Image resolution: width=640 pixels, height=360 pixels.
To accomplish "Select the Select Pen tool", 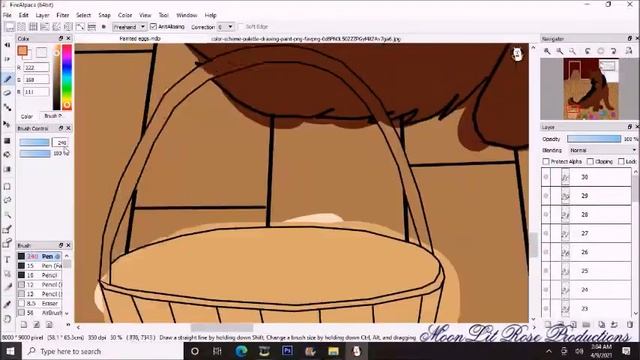I will coord(7,229).
